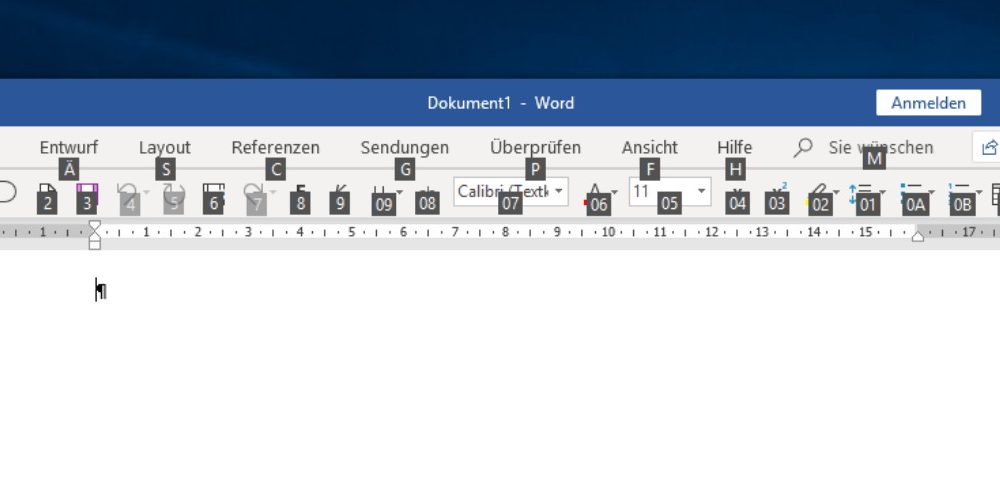Image resolution: width=1000 pixels, height=495 pixels.
Task: Open the numbering dropdown arrow
Action: pos(979,192)
